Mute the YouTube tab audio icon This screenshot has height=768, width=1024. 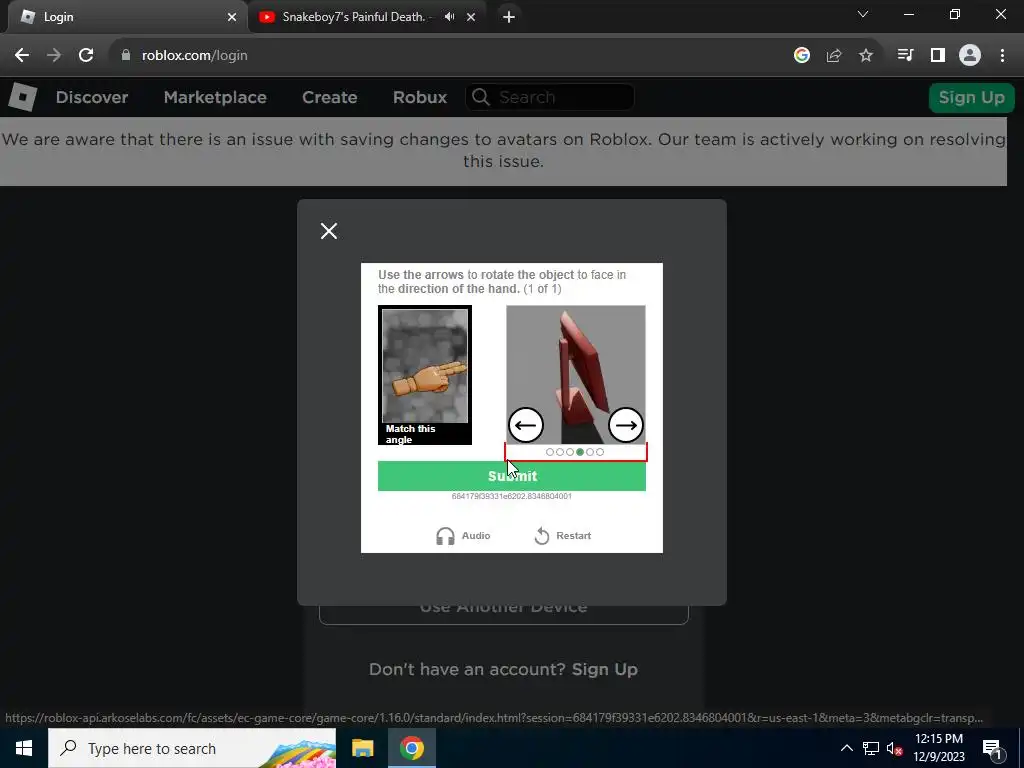click(x=449, y=17)
